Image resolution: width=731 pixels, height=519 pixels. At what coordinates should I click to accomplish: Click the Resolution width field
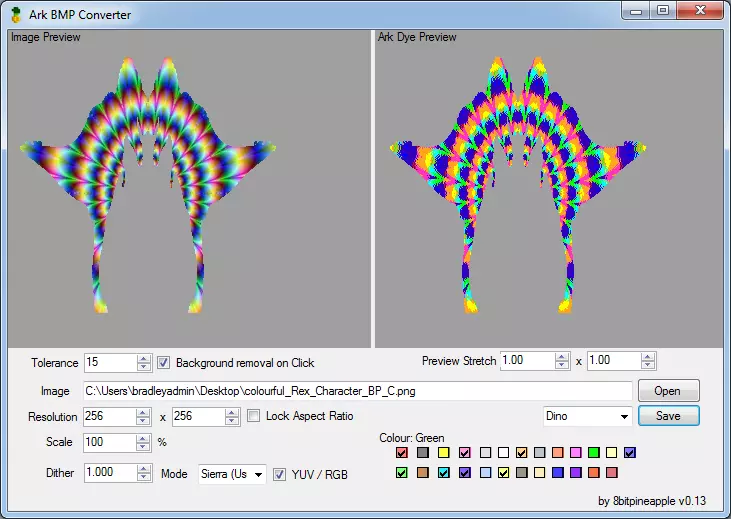pos(110,416)
